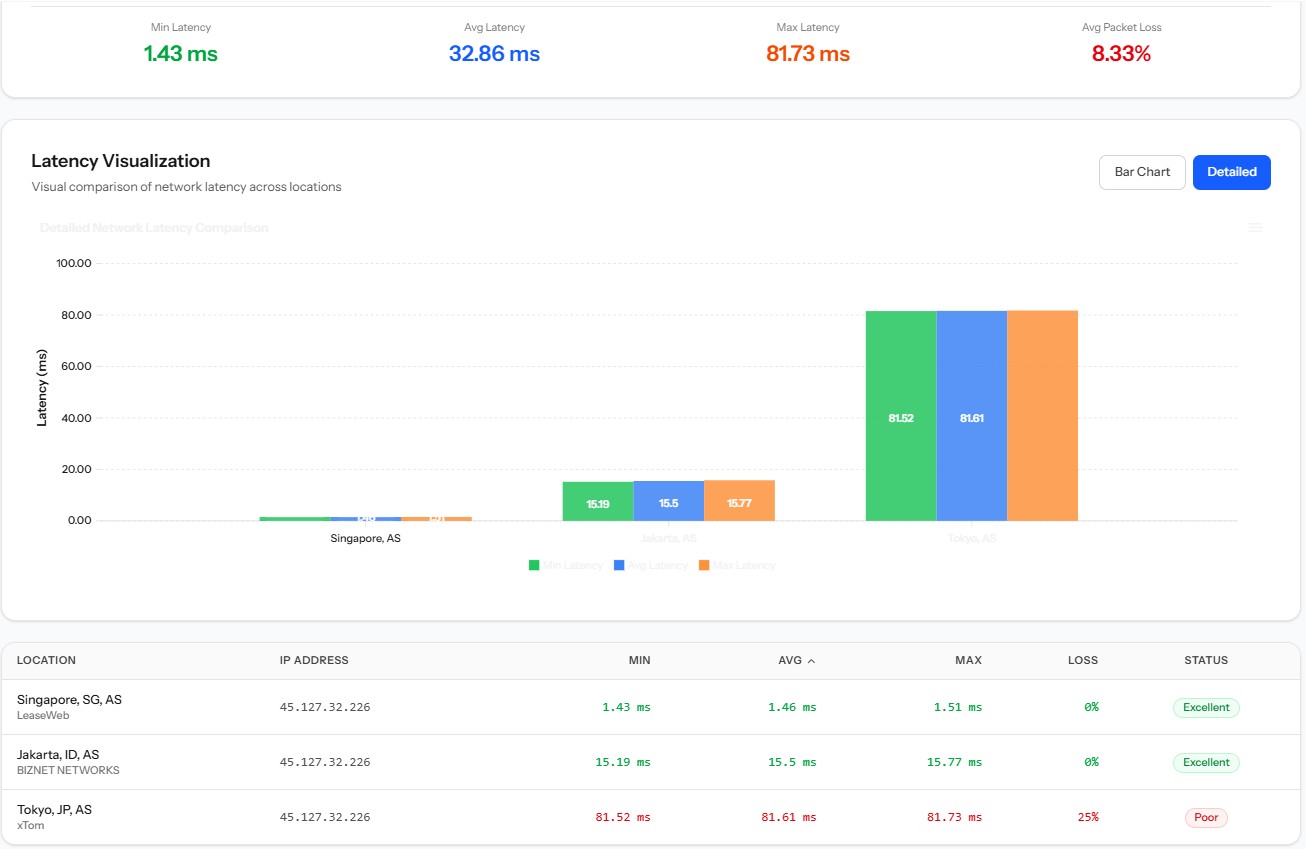
Task: Click the 8.33% Avg Packet Loss summary
Action: (x=1121, y=54)
